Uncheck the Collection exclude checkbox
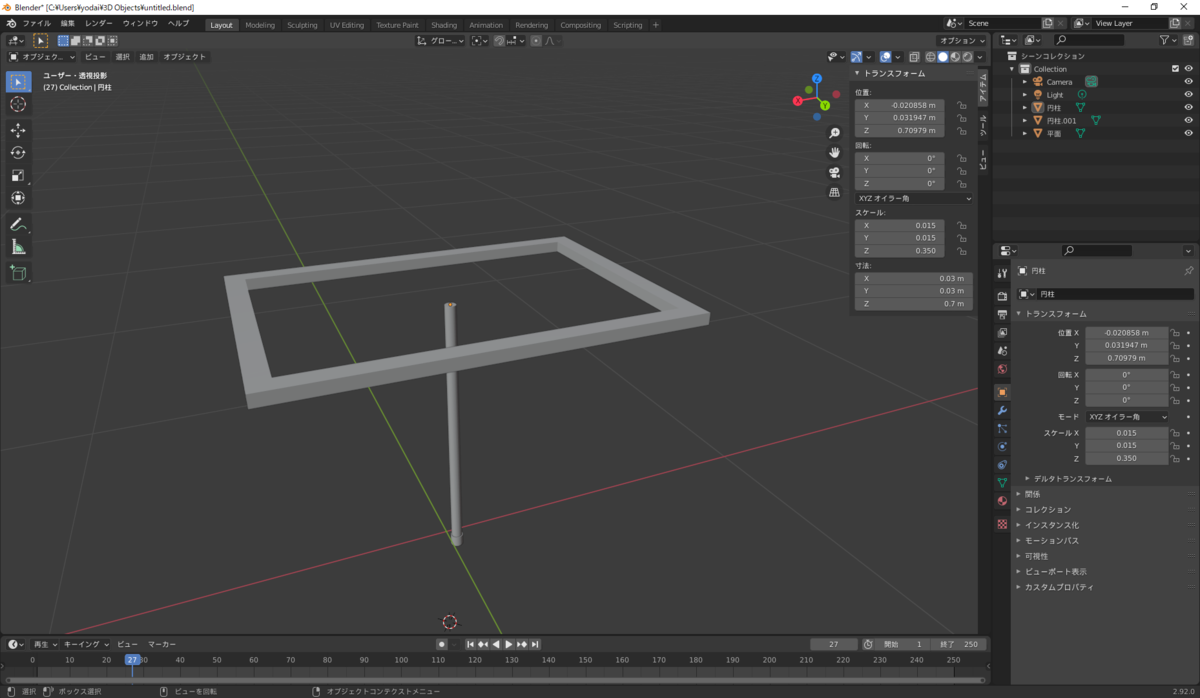Image resolution: width=1200 pixels, height=698 pixels. 1175,69
